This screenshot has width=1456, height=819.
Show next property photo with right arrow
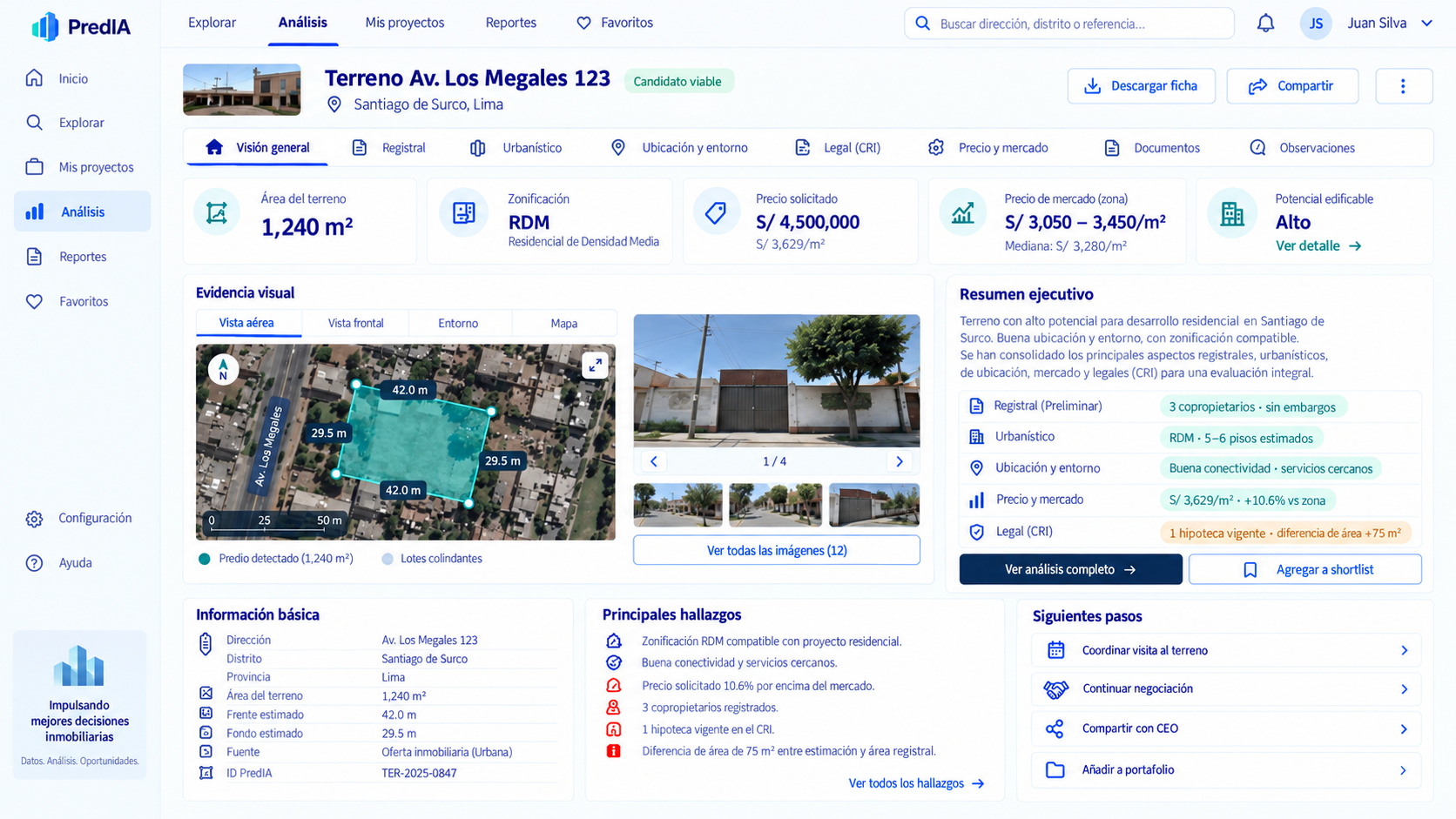click(x=900, y=461)
